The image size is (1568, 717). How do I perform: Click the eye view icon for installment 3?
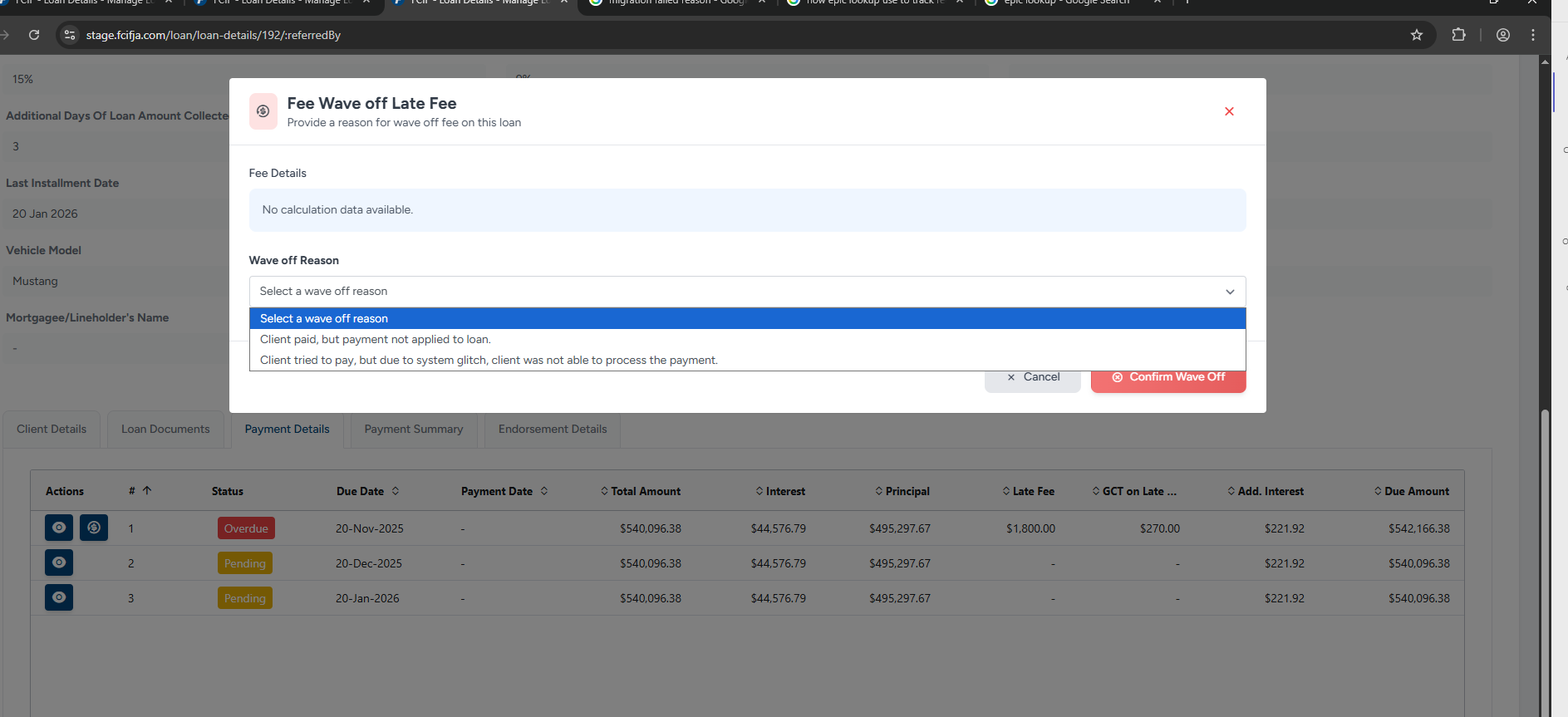[58, 597]
